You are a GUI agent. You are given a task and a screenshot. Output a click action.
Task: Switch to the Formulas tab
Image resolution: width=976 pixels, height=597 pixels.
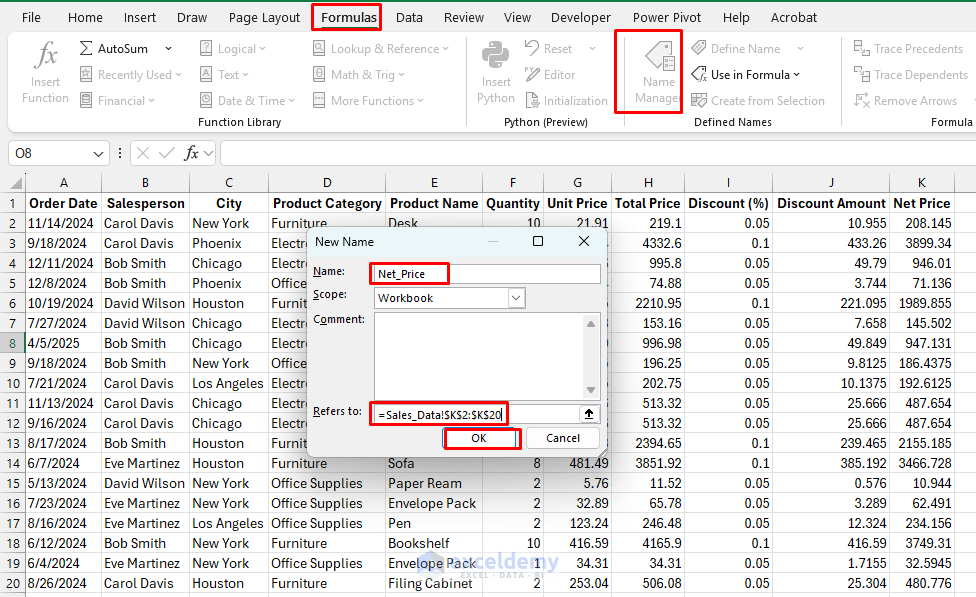(x=349, y=17)
